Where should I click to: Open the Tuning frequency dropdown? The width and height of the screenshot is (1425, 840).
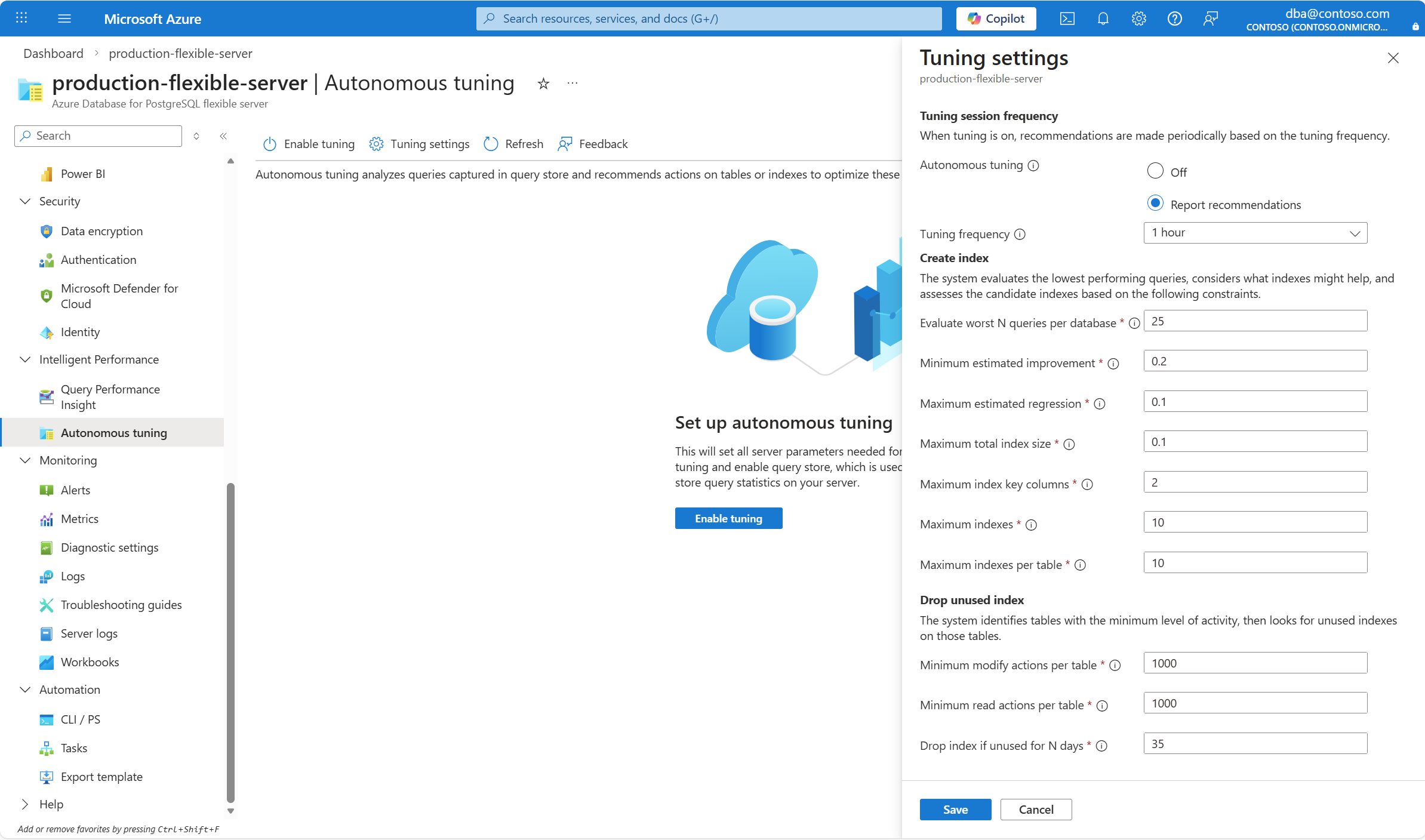[x=1255, y=233]
